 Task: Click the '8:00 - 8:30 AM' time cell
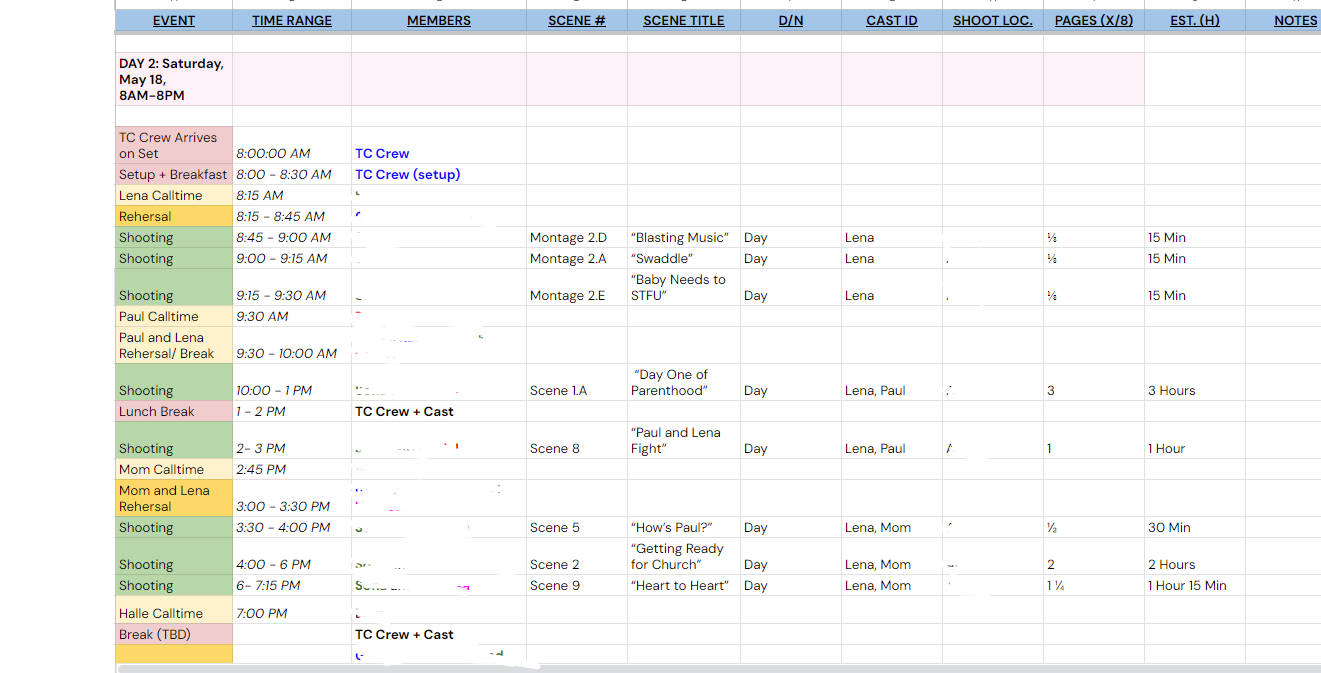click(292, 174)
